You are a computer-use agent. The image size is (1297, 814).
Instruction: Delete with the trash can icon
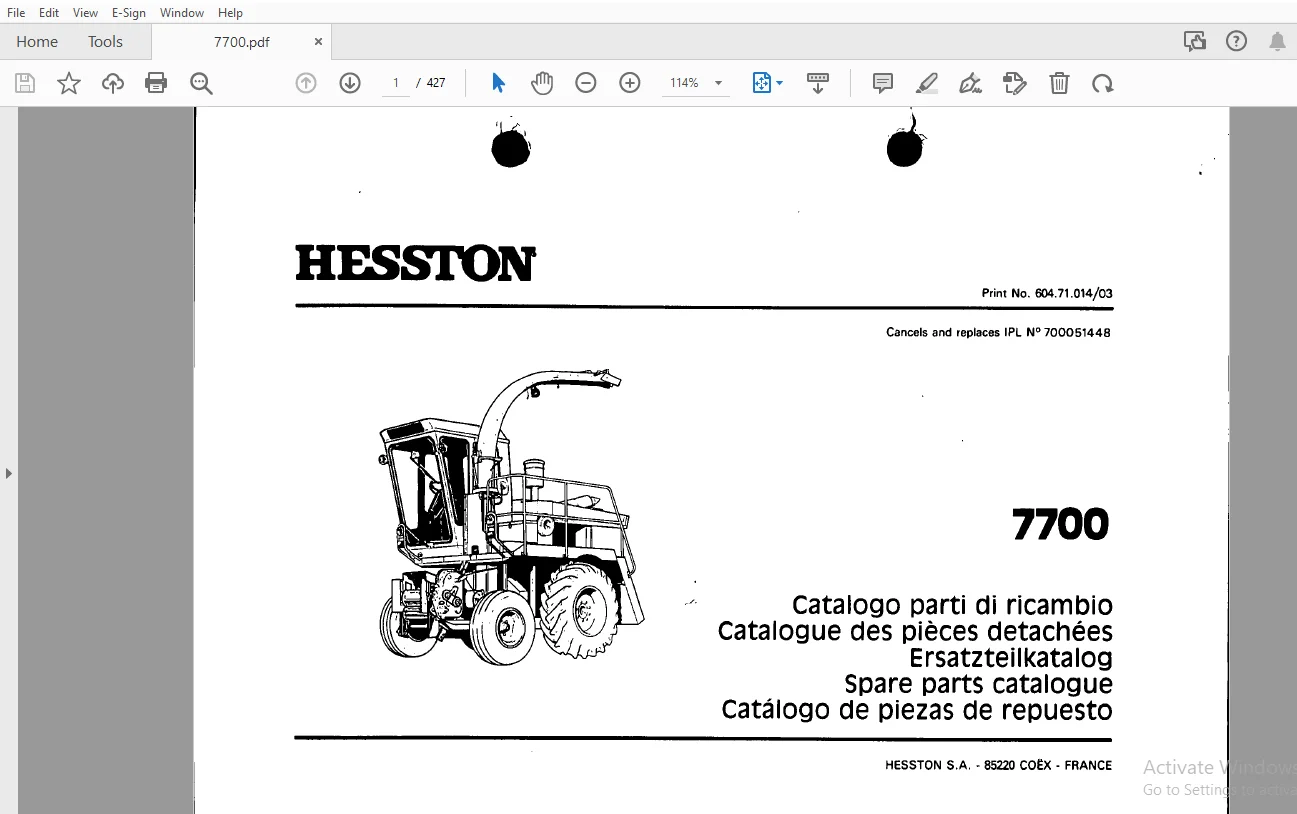pyautogui.click(x=1059, y=83)
